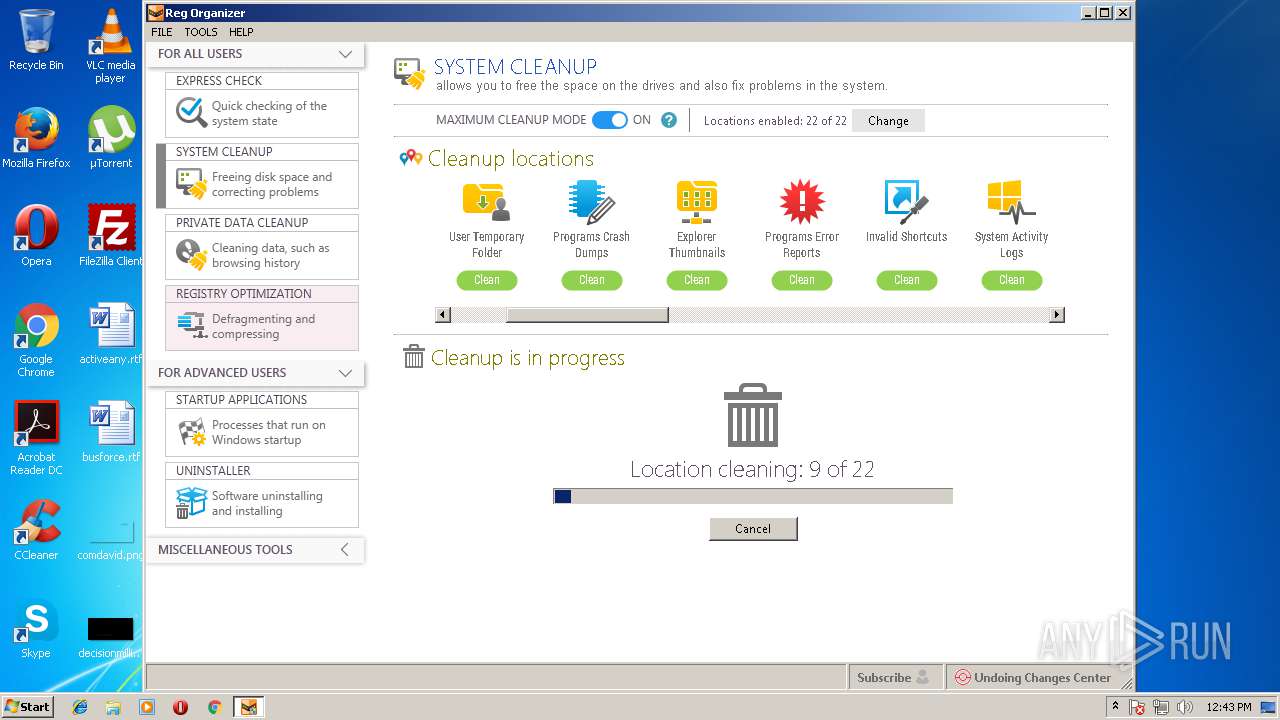Open the TOOLS menu
Screen dimensions: 1280x720
201,32
